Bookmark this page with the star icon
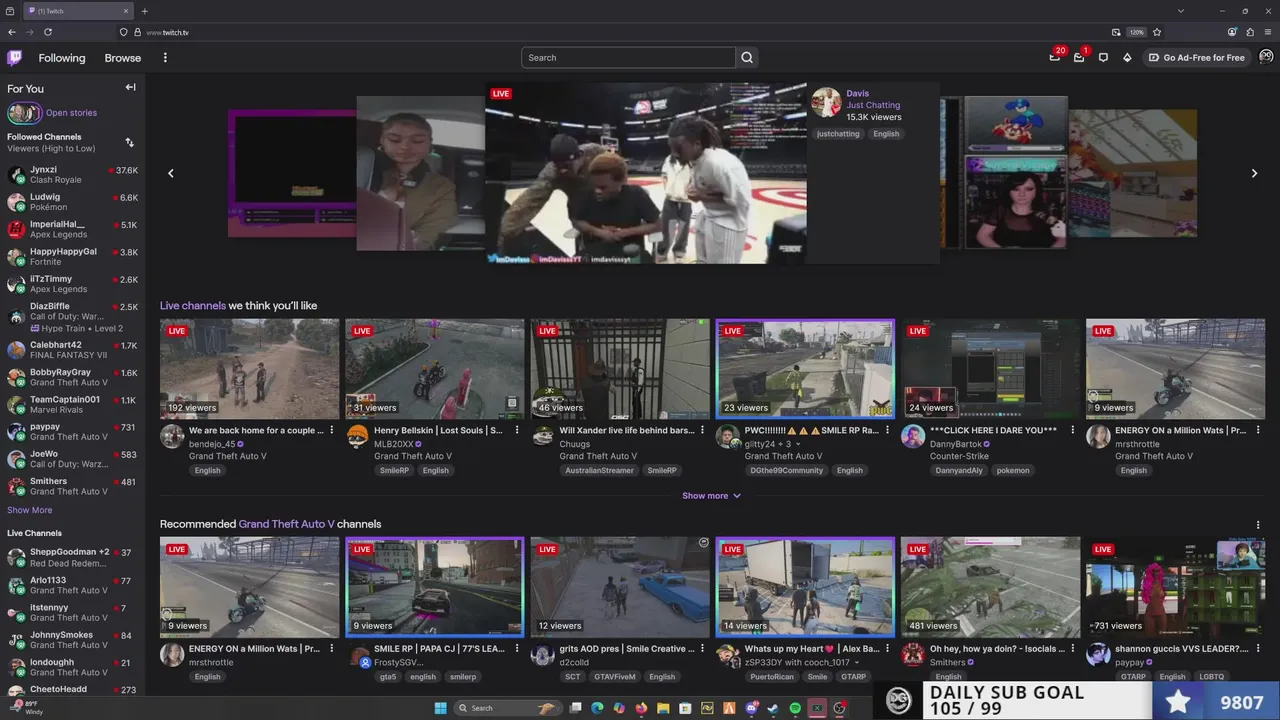Screen dimensions: 1280x720 click(1157, 32)
